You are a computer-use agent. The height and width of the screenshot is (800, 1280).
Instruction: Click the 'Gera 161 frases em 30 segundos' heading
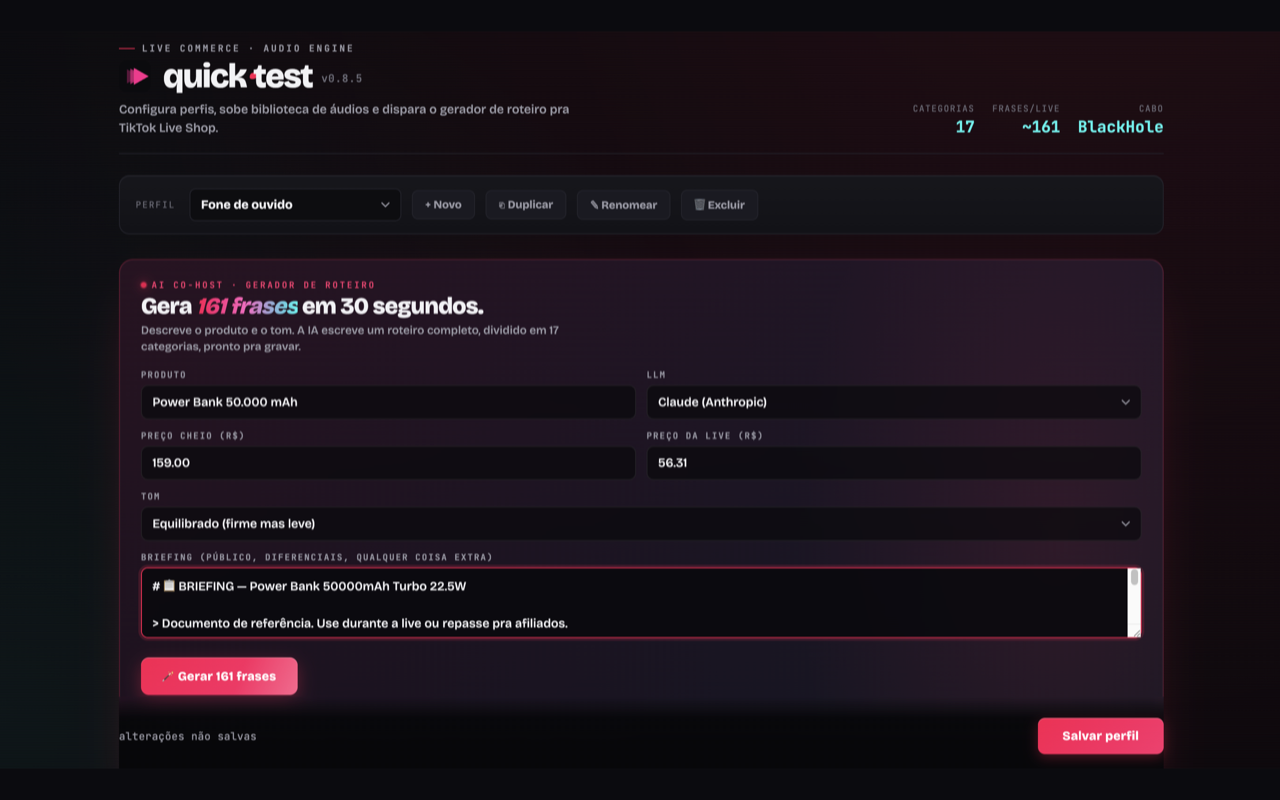click(312, 306)
